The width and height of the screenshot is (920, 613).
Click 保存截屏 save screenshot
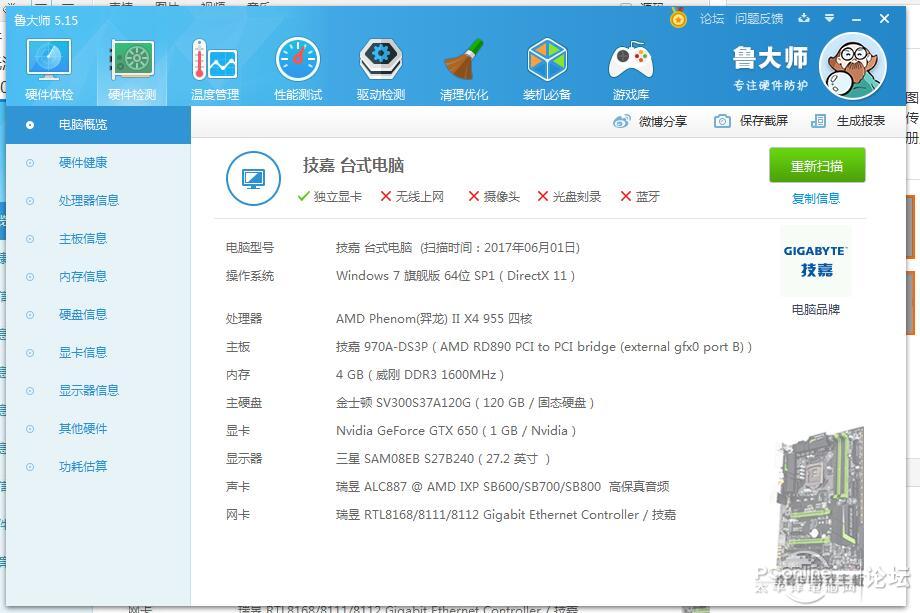pyautogui.click(x=751, y=121)
